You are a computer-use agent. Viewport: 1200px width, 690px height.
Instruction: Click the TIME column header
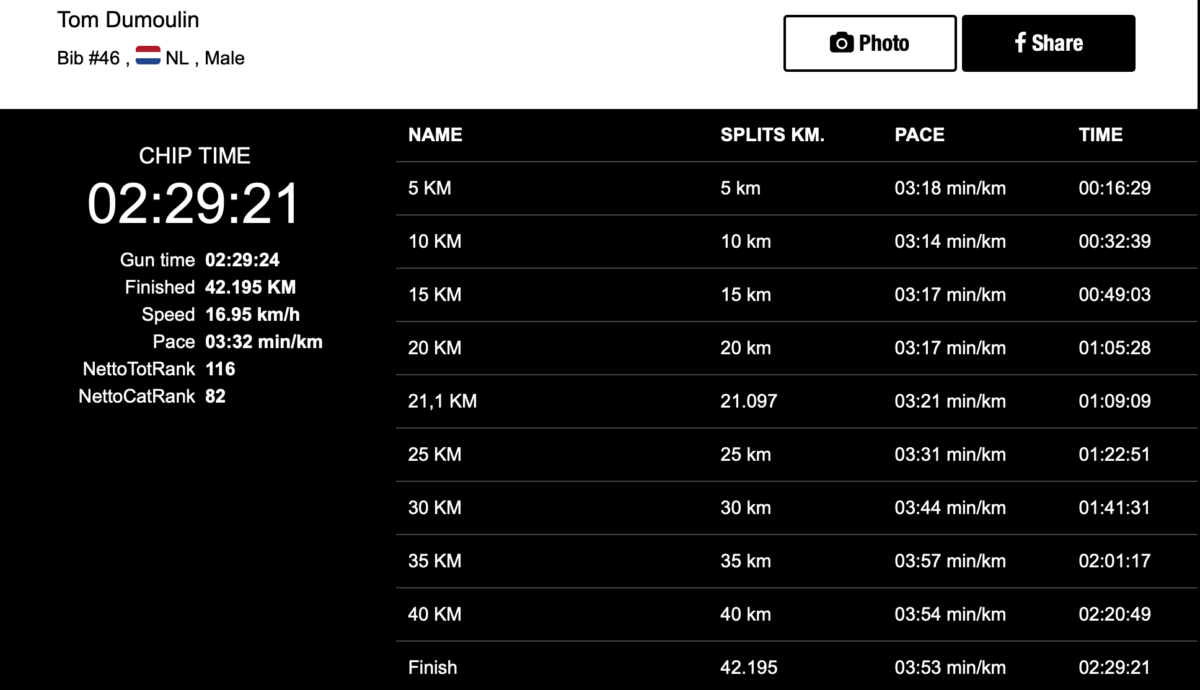click(1100, 135)
